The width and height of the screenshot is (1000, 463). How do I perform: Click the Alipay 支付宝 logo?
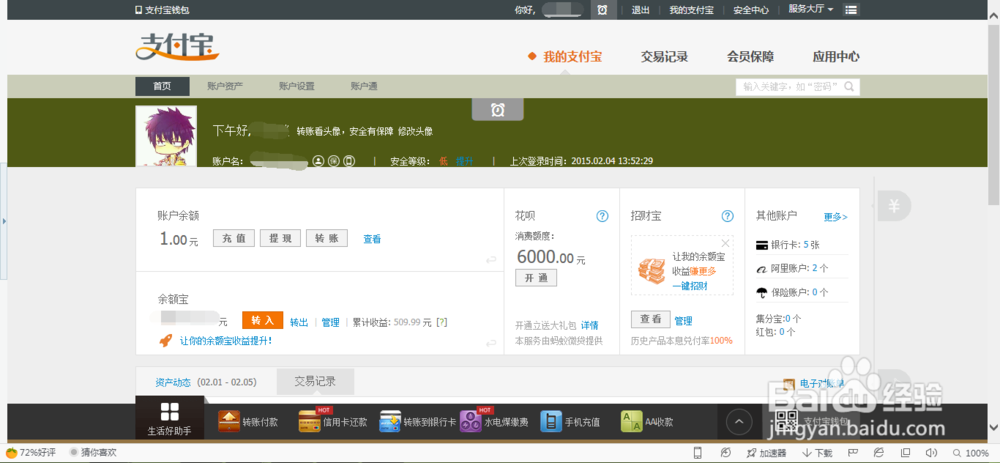(x=177, y=47)
